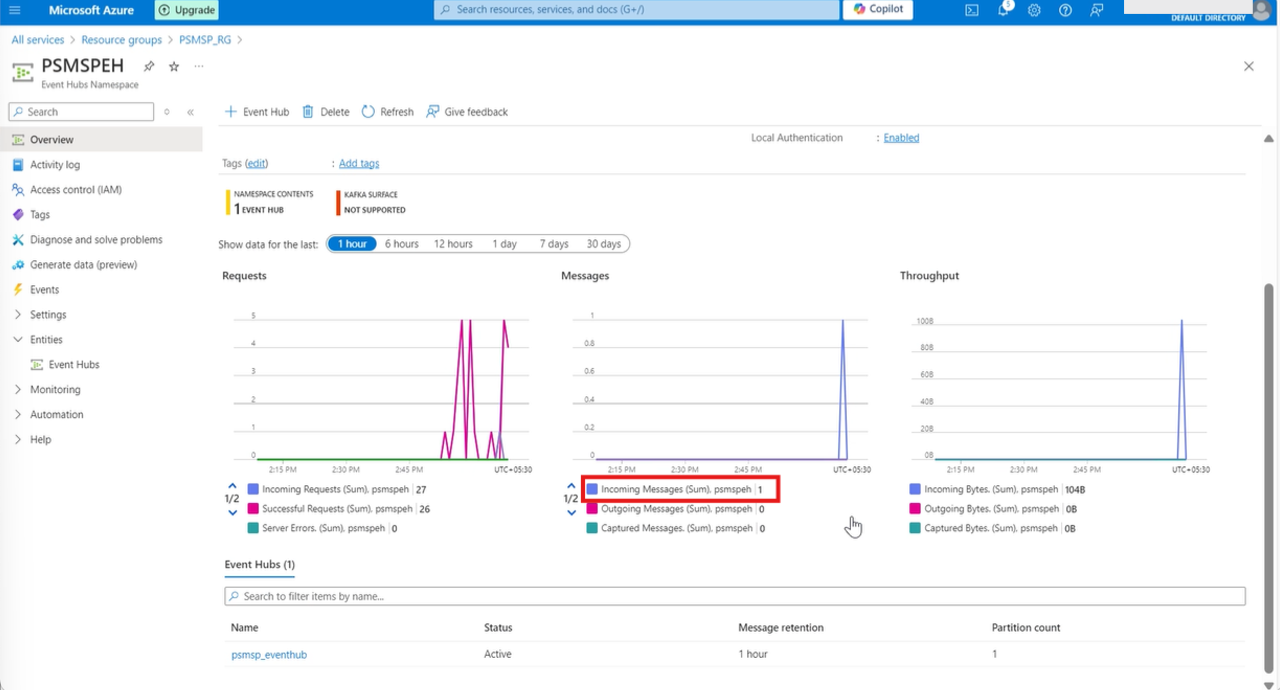Screen dimensions: 1280x690
Task: Click Delete in the namespace toolbar
Action: [x=326, y=112]
